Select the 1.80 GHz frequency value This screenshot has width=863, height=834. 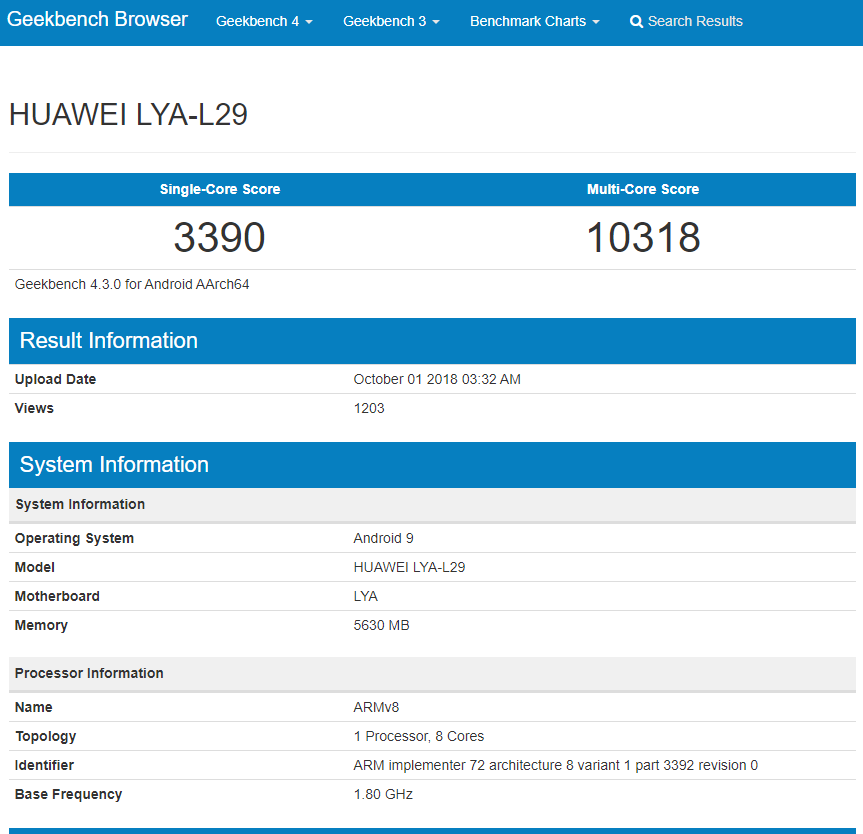click(x=383, y=795)
